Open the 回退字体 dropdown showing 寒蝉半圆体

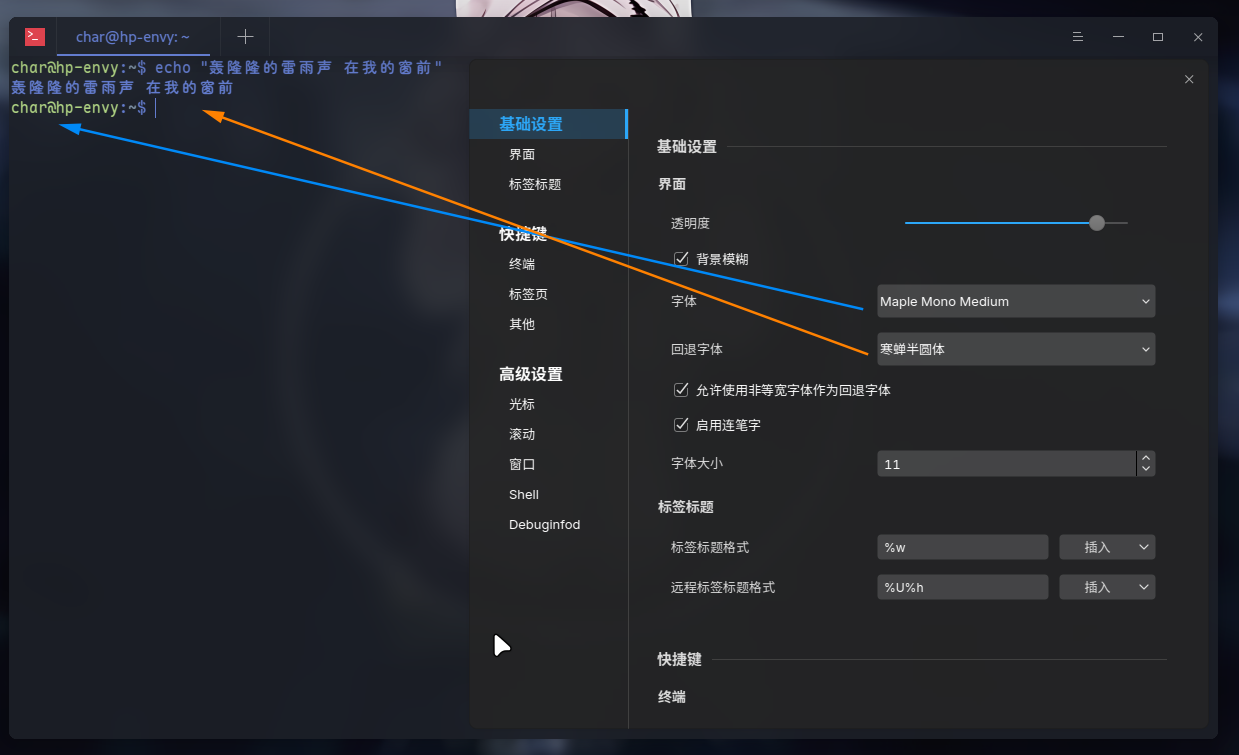point(1016,349)
